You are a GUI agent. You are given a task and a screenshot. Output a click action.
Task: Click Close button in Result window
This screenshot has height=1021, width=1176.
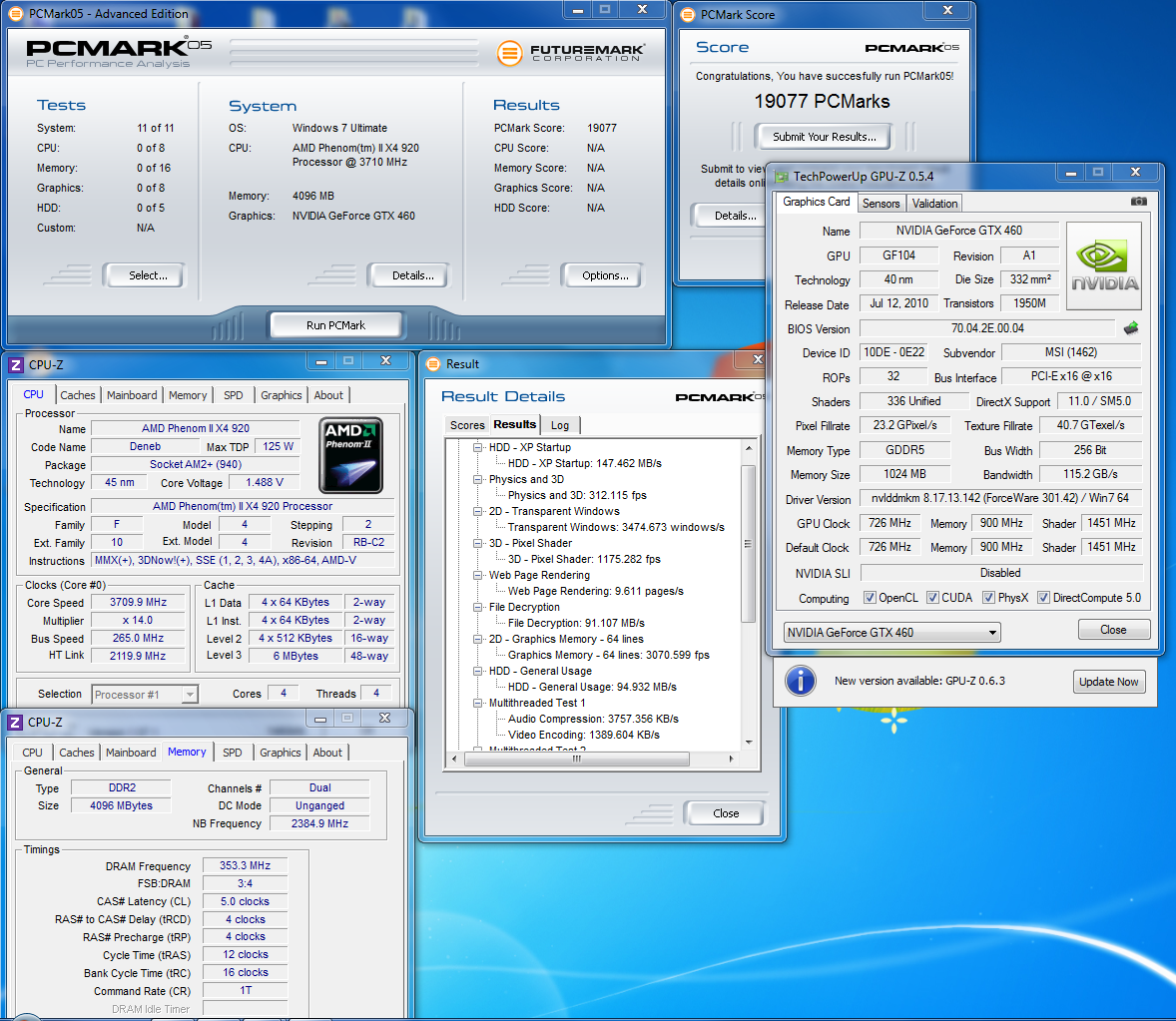(726, 813)
